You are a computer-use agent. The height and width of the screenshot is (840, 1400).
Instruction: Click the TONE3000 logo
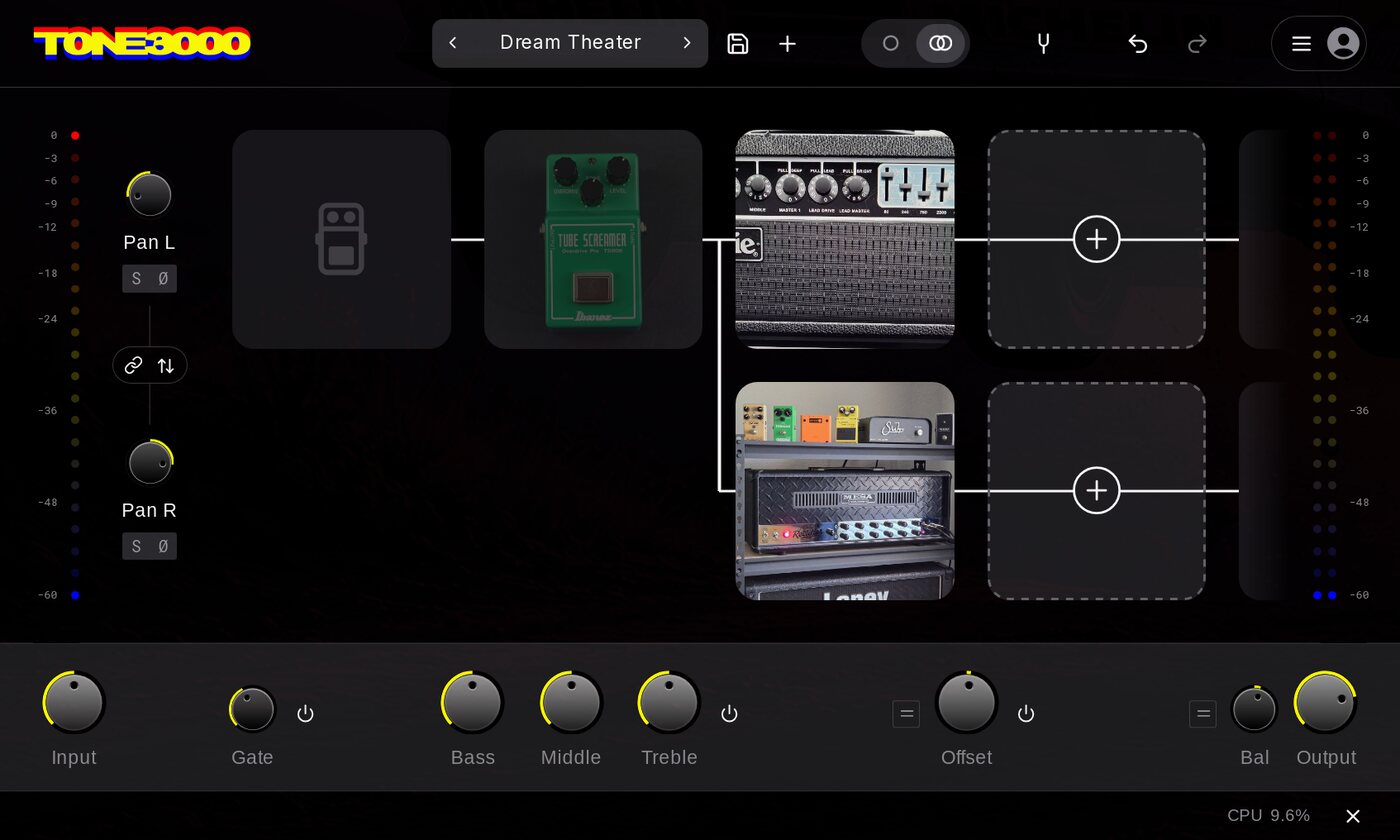coord(142,43)
